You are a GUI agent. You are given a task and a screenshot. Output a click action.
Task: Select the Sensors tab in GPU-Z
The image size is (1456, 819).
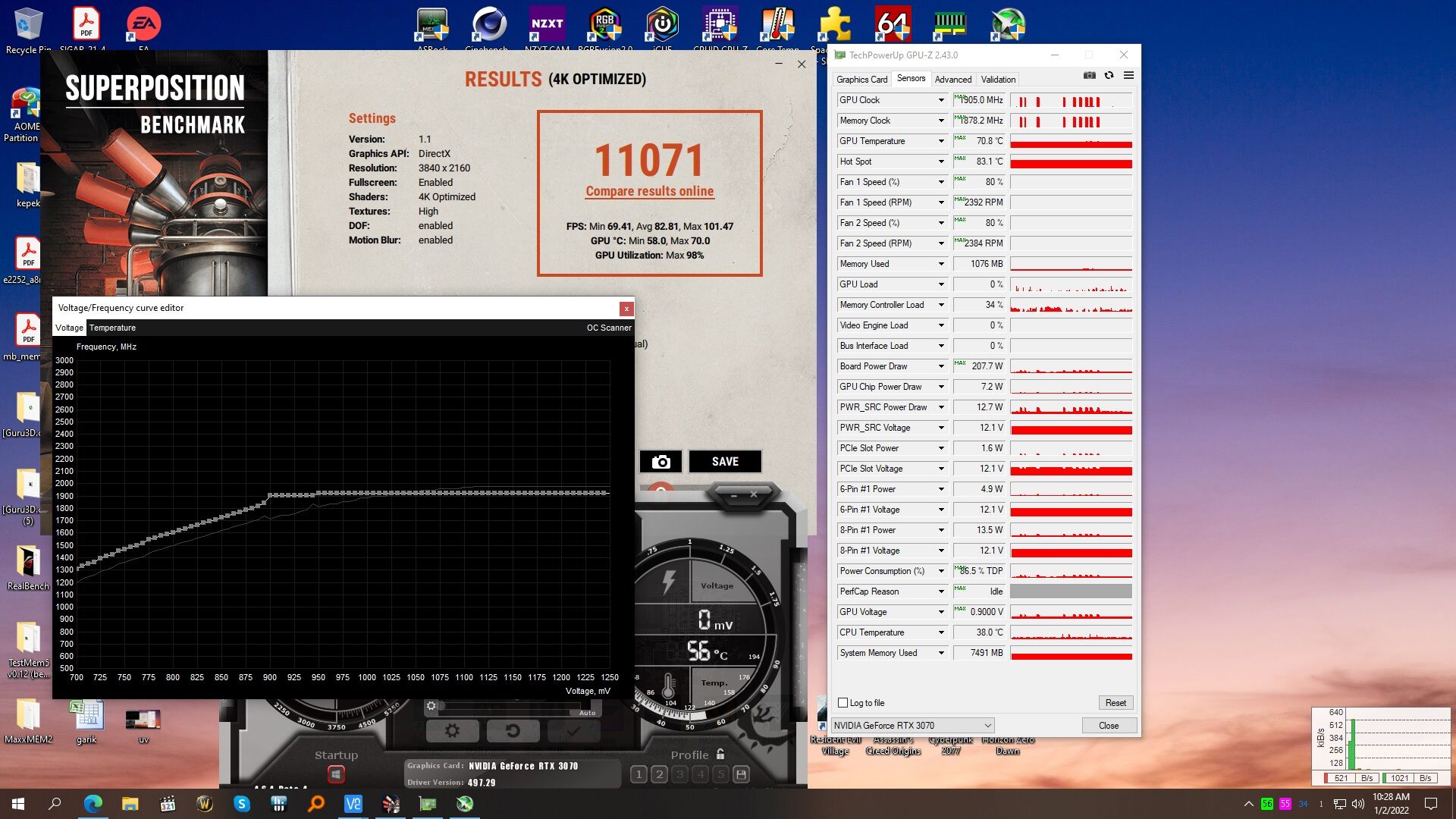(911, 79)
